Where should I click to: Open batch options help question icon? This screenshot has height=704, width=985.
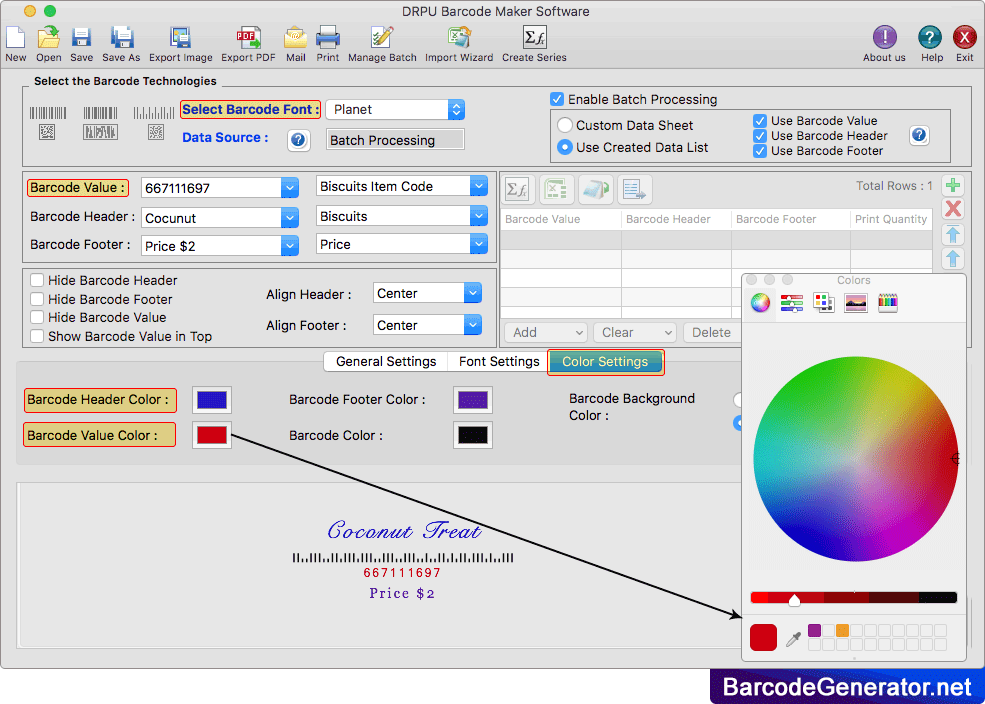919,135
